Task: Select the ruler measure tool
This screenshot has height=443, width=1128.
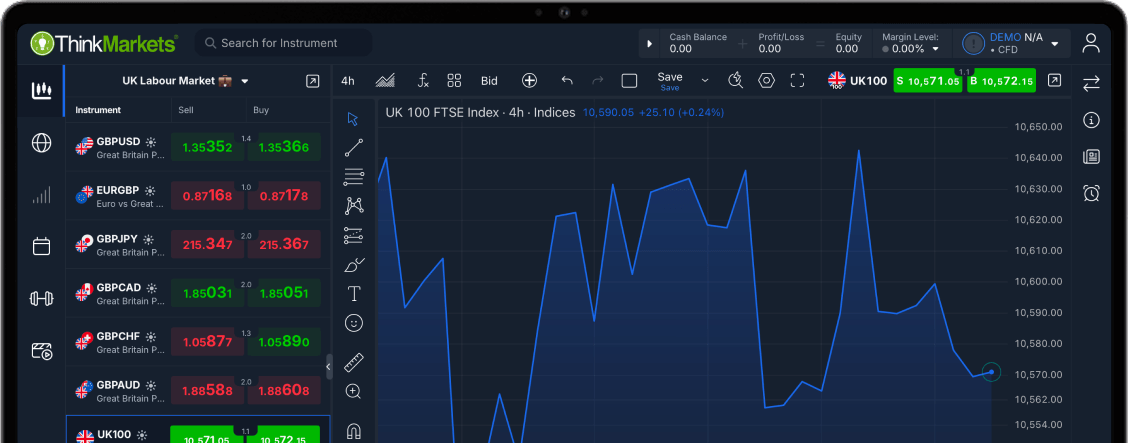Action: coord(353,362)
